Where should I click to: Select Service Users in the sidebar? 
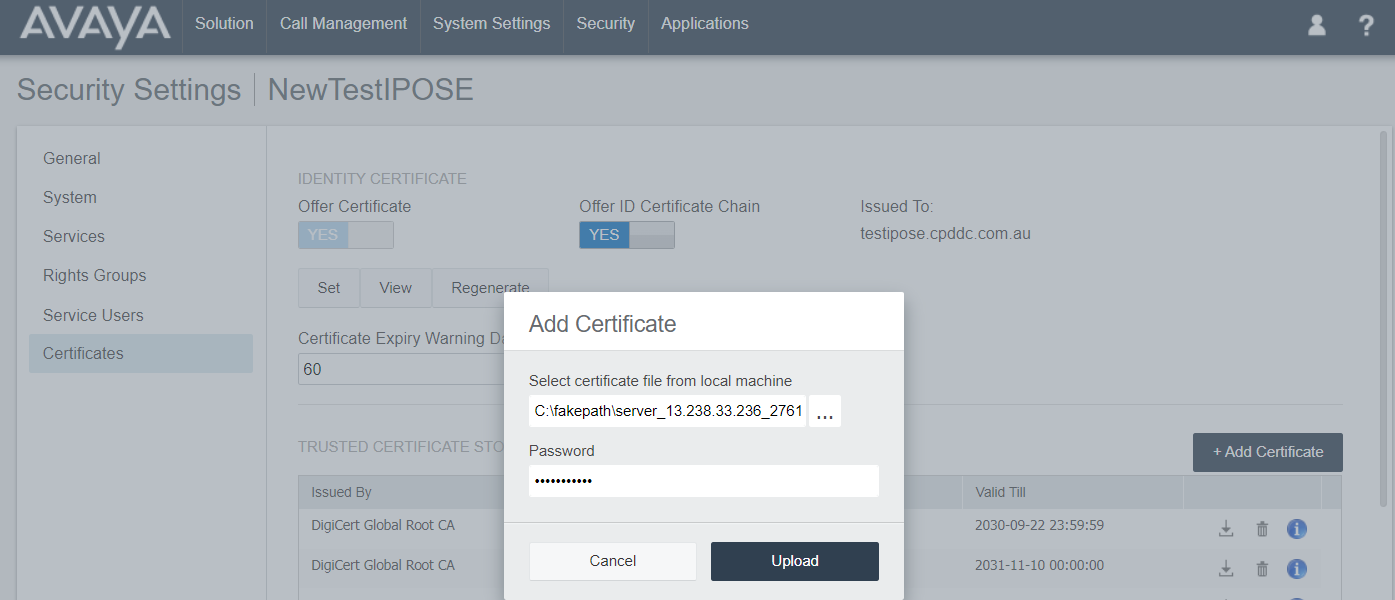(x=140, y=315)
